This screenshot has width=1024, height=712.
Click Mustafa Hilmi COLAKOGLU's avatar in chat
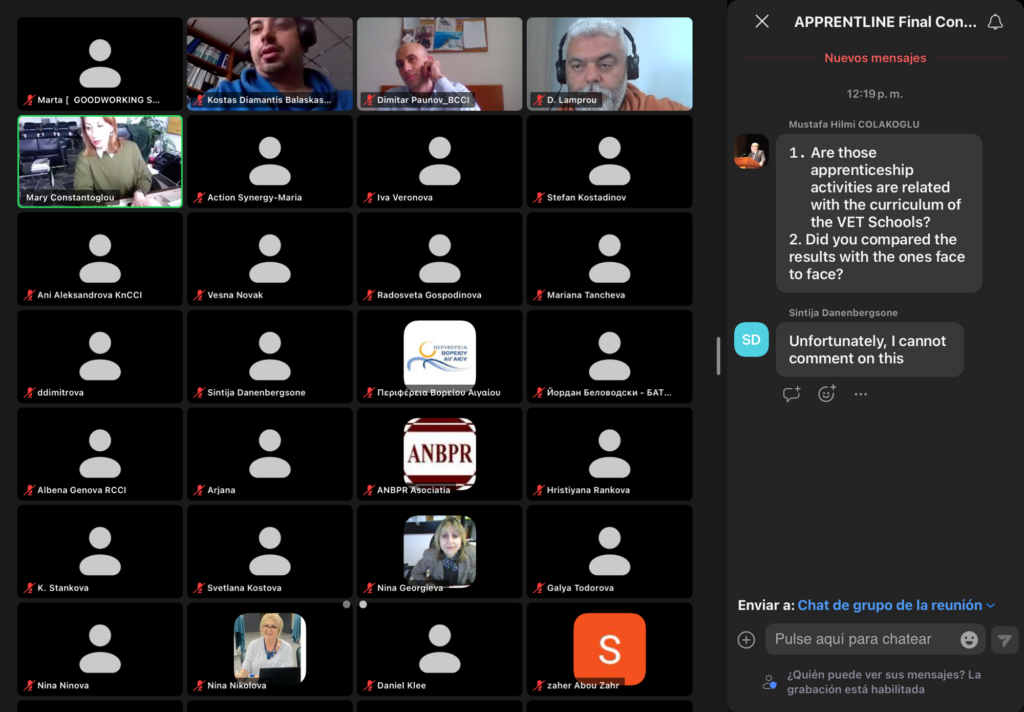click(x=751, y=151)
